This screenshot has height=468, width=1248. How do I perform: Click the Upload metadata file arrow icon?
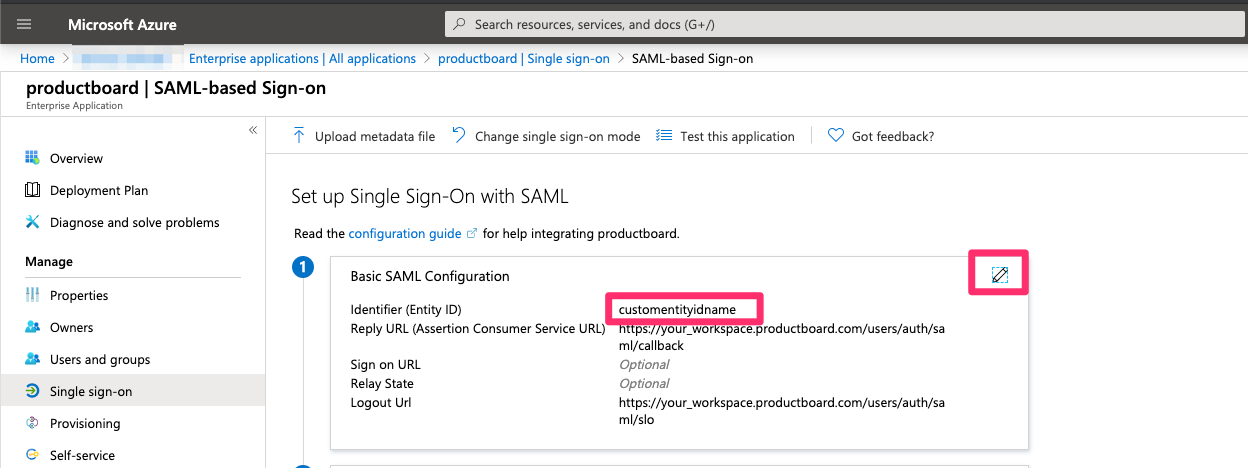[x=299, y=136]
